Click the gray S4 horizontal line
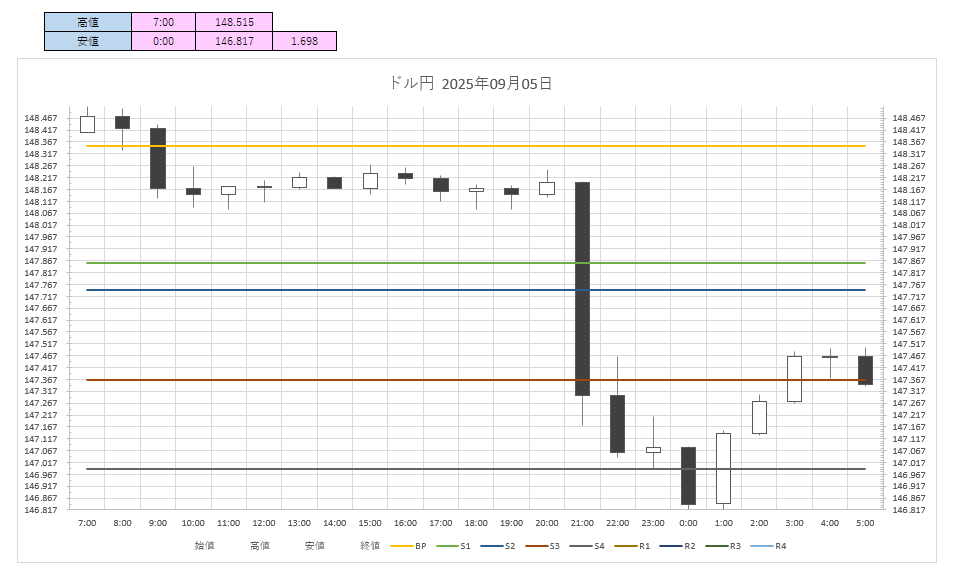 (300, 469)
